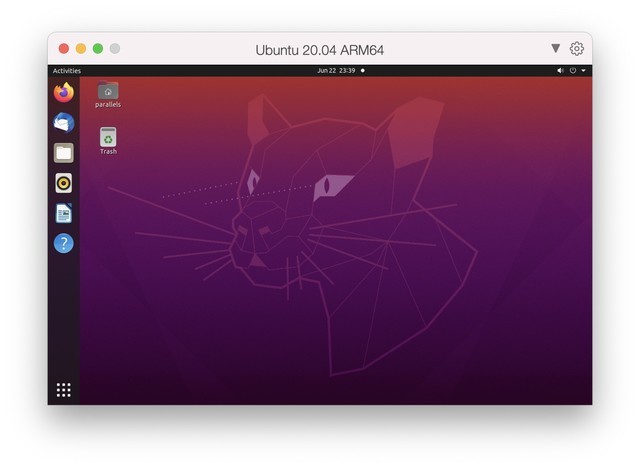640x468 pixels.
Task: Open the Parallels VM settings gear
Action: click(x=577, y=49)
